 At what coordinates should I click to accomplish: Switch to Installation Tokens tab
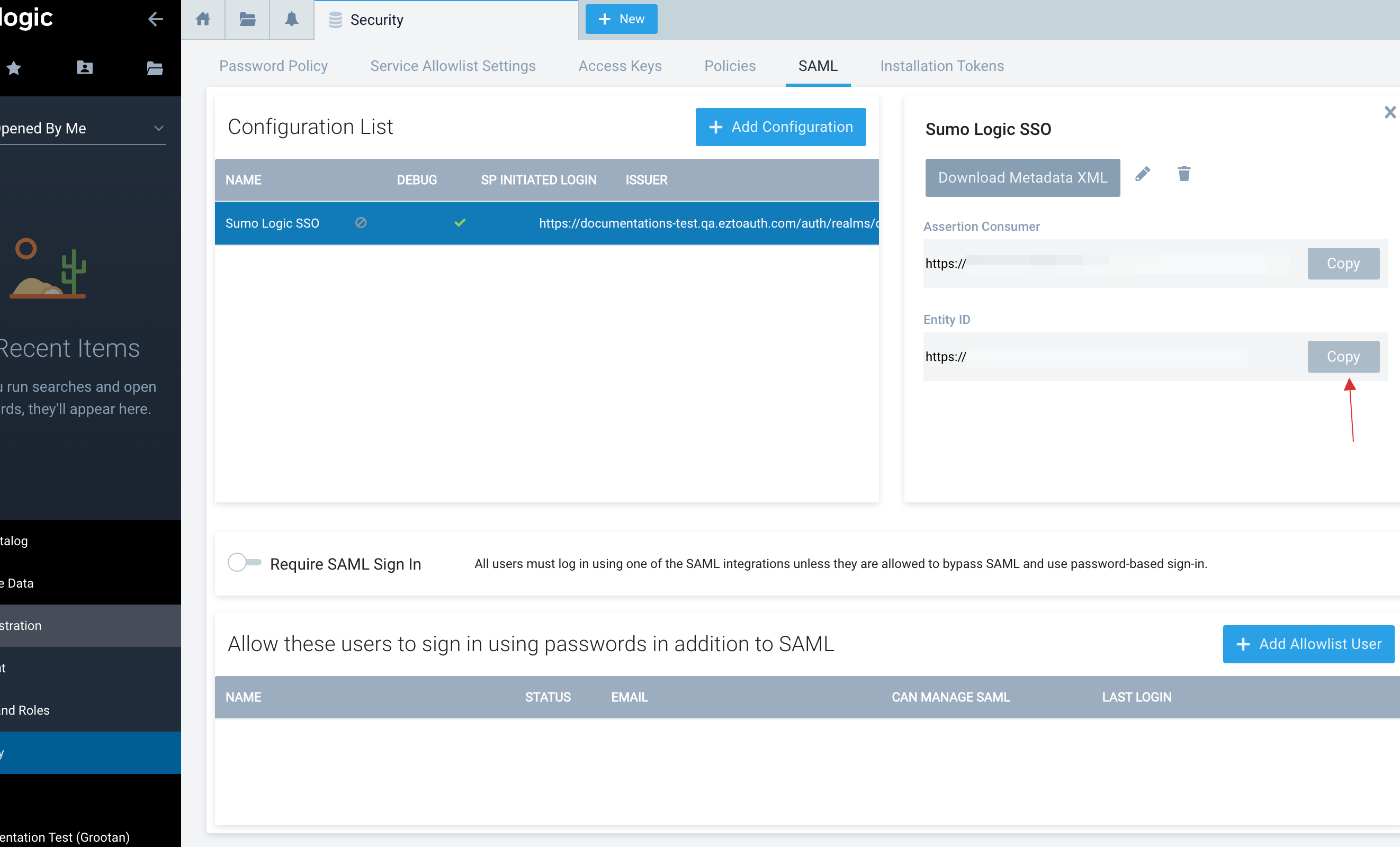click(x=941, y=66)
